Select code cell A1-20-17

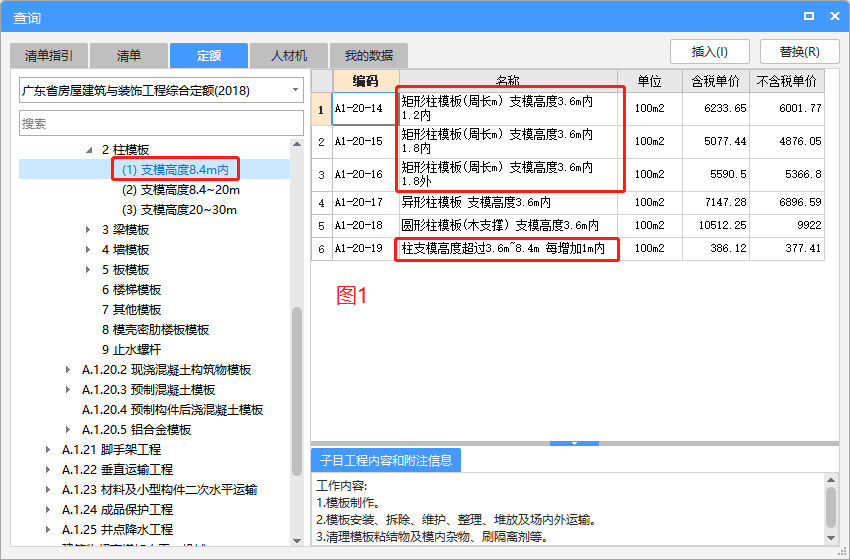365,203
